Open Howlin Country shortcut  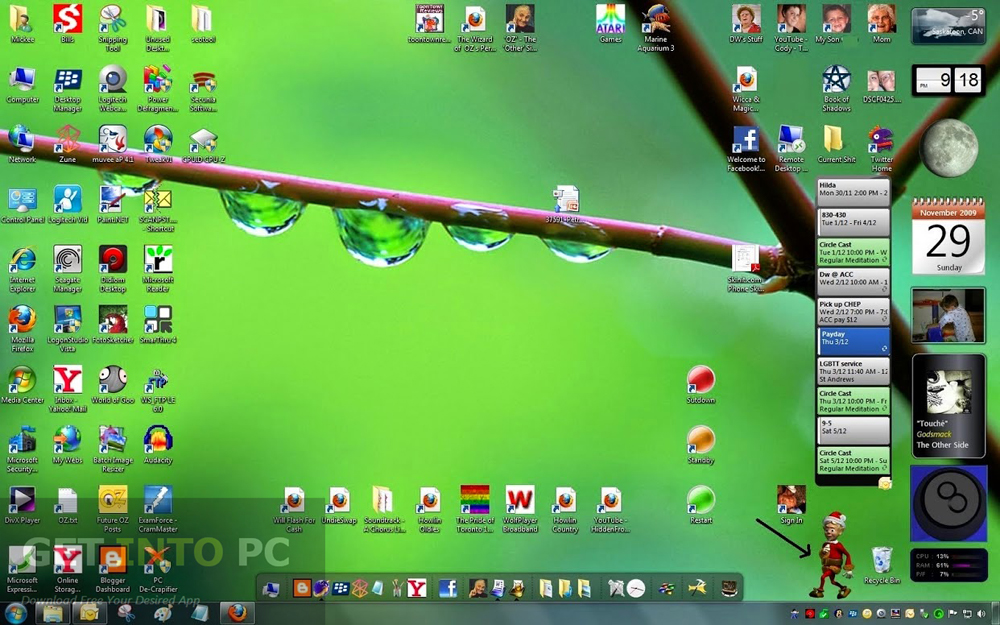[x=565, y=509]
